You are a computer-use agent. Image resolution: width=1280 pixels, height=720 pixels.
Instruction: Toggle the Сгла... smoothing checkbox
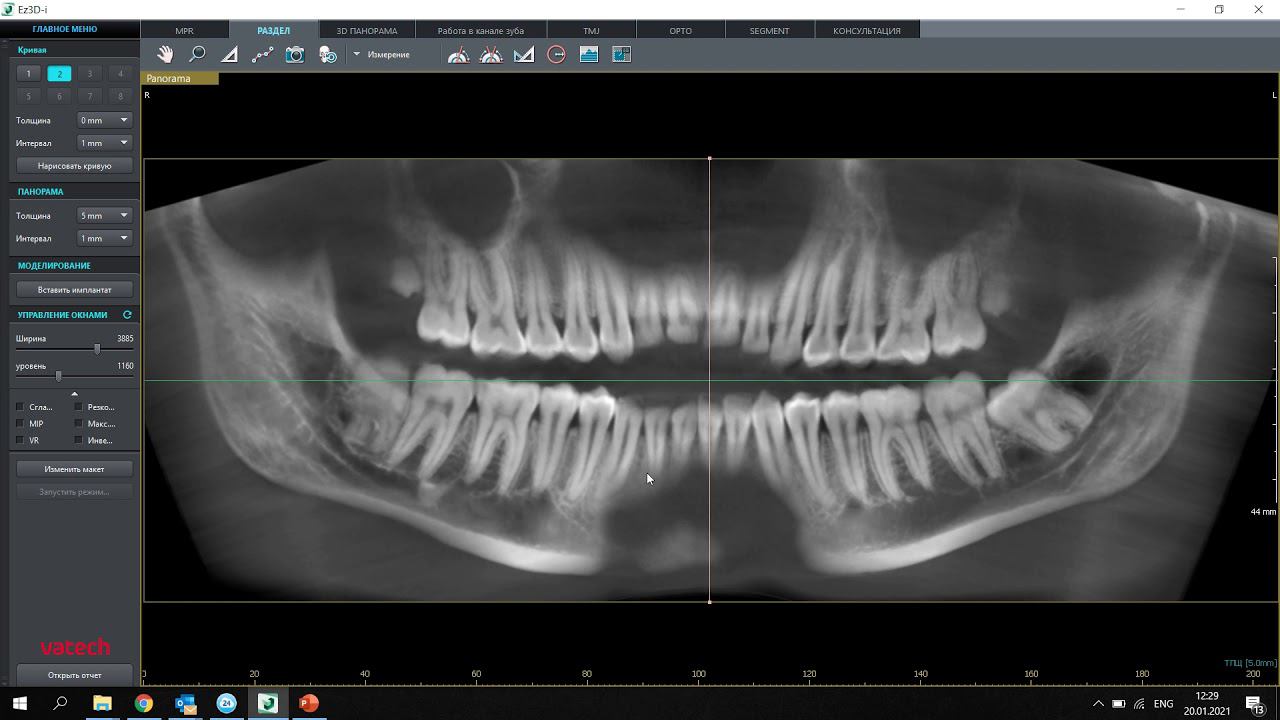click(20, 407)
